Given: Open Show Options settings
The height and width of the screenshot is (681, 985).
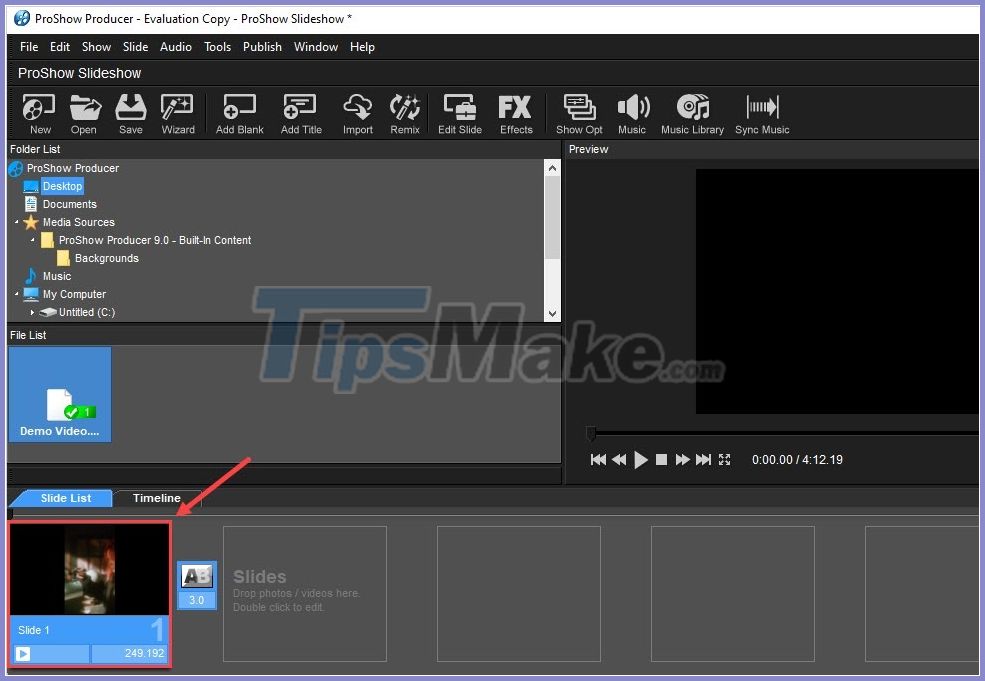Looking at the screenshot, I should (x=579, y=112).
